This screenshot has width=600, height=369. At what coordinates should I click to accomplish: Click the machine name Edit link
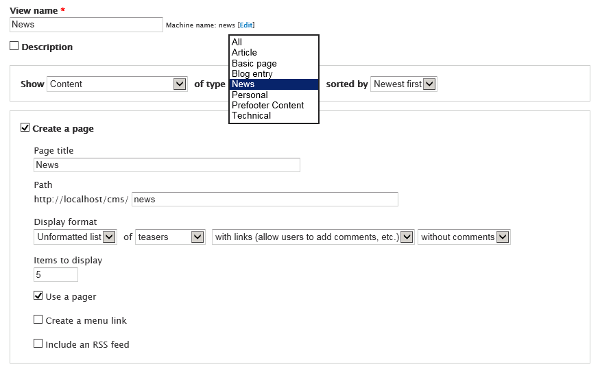pyautogui.click(x=246, y=25)
